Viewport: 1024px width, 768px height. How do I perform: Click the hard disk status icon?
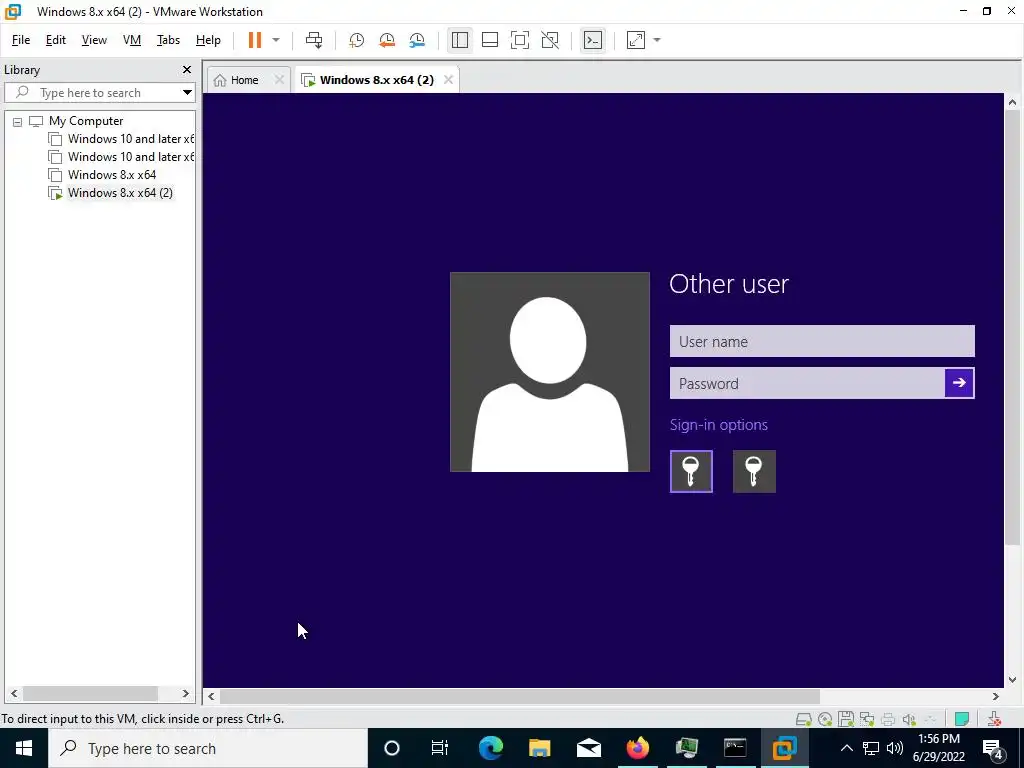click(x=804, y=719)
